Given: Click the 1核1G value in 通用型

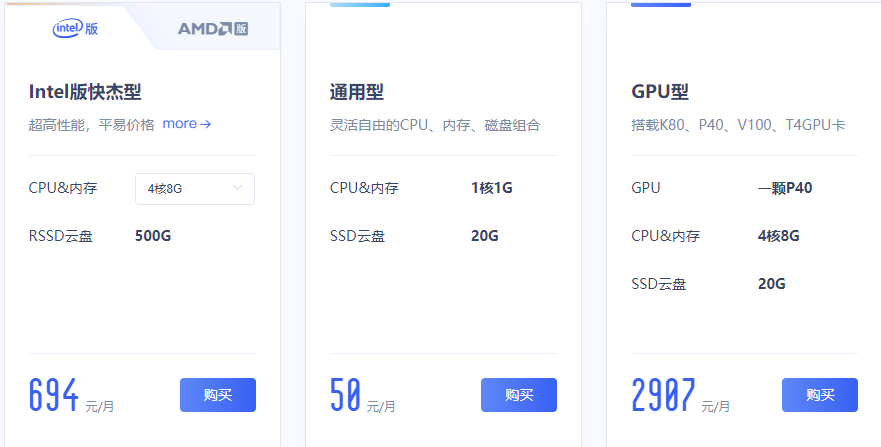Looking at the screenshot, I should [492, 188].
